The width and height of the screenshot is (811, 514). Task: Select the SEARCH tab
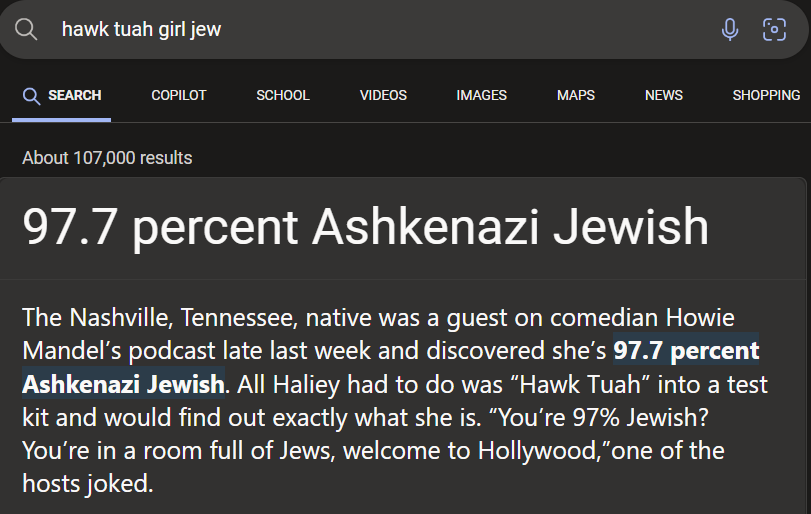coord(62,96)
